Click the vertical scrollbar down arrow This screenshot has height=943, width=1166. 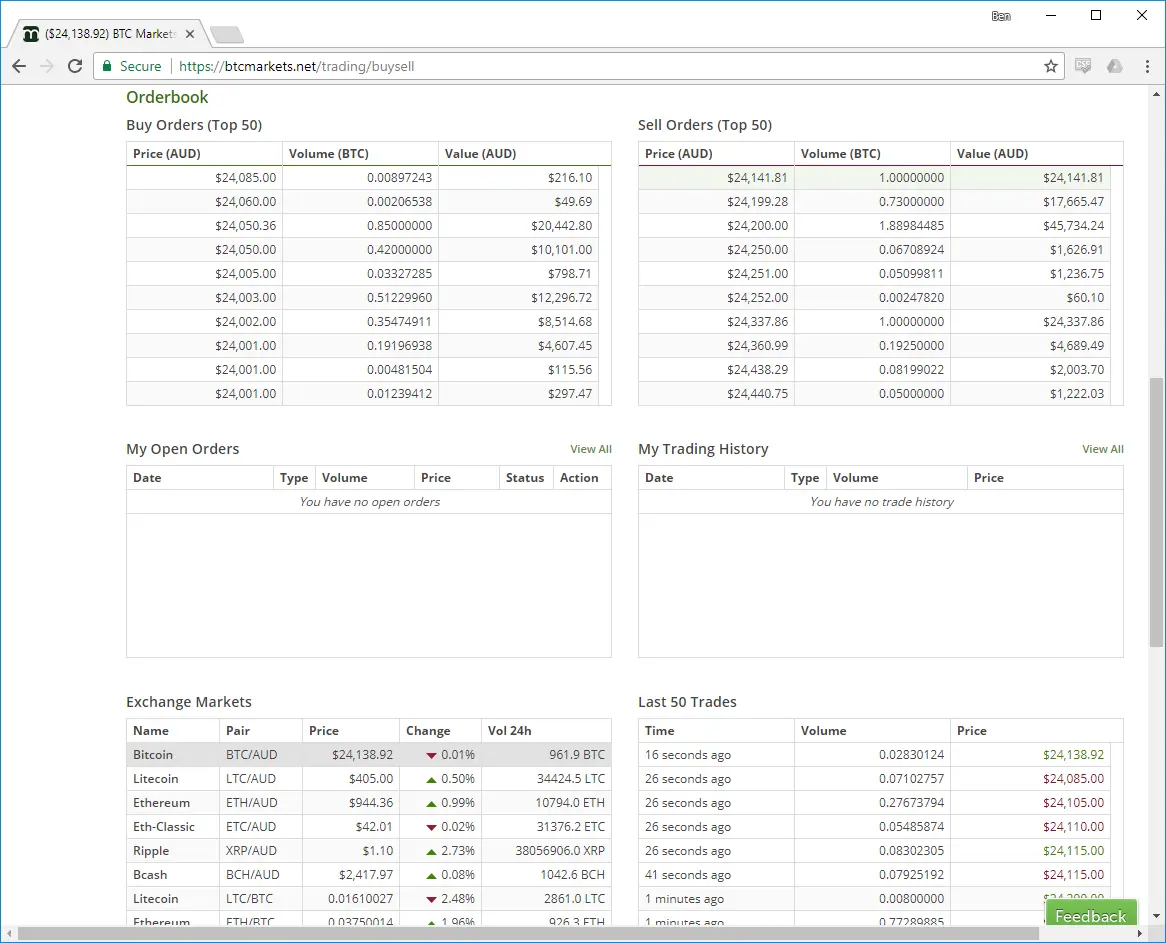[x=1156, y=916]
